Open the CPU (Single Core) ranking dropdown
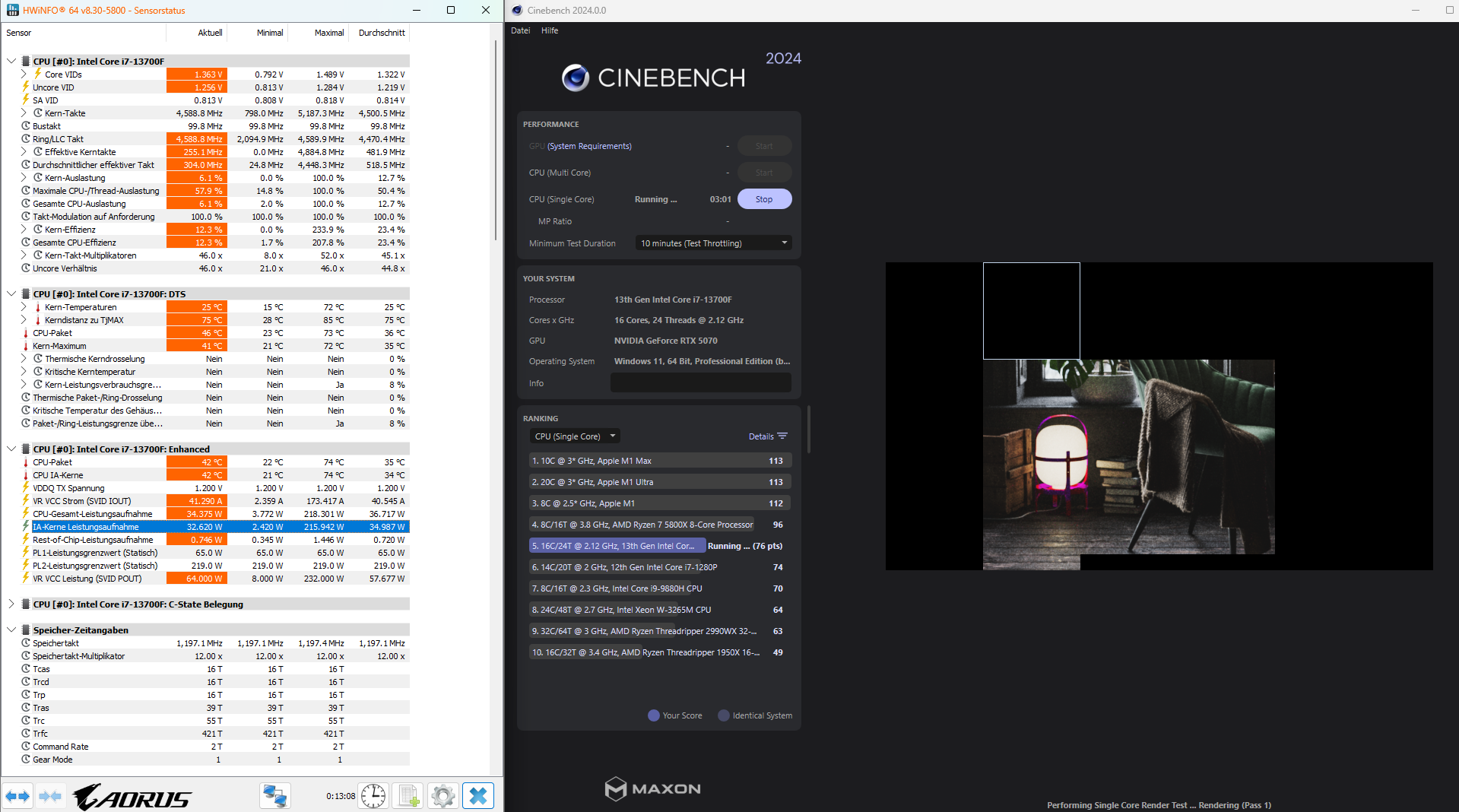The image size is (1459, 812). 575,436
